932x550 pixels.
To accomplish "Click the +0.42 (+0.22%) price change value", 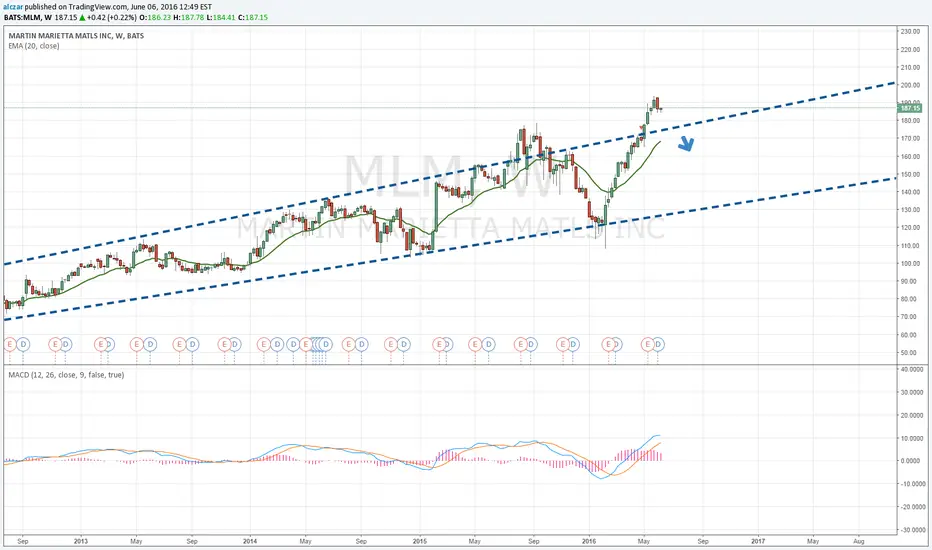I will point(112,17).
